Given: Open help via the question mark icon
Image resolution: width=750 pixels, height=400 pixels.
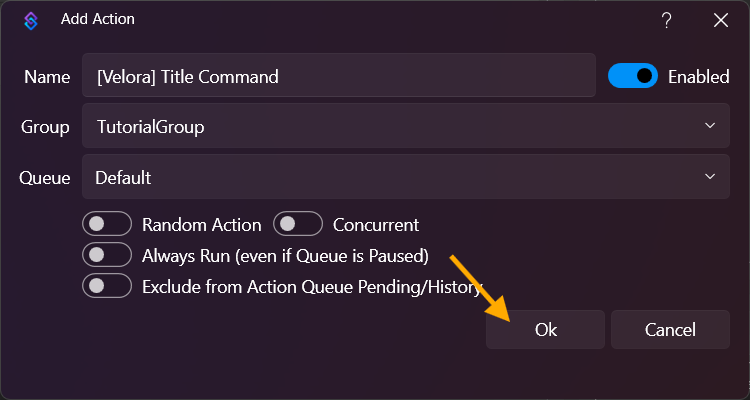Looking at the screenshot, I should [667, 19].
